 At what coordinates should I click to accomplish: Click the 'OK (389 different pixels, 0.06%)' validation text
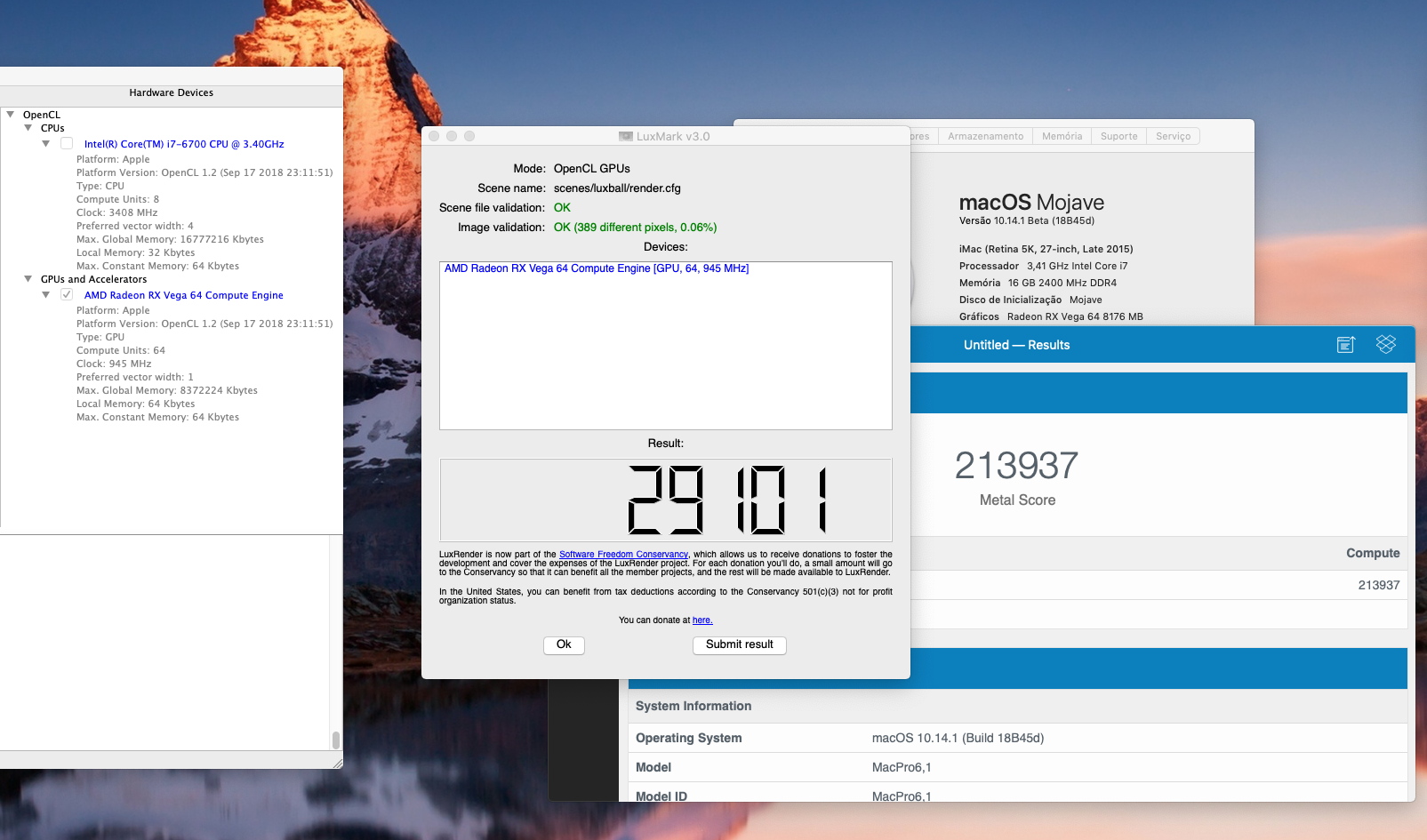pyautogui.click(x=635, y=228)
